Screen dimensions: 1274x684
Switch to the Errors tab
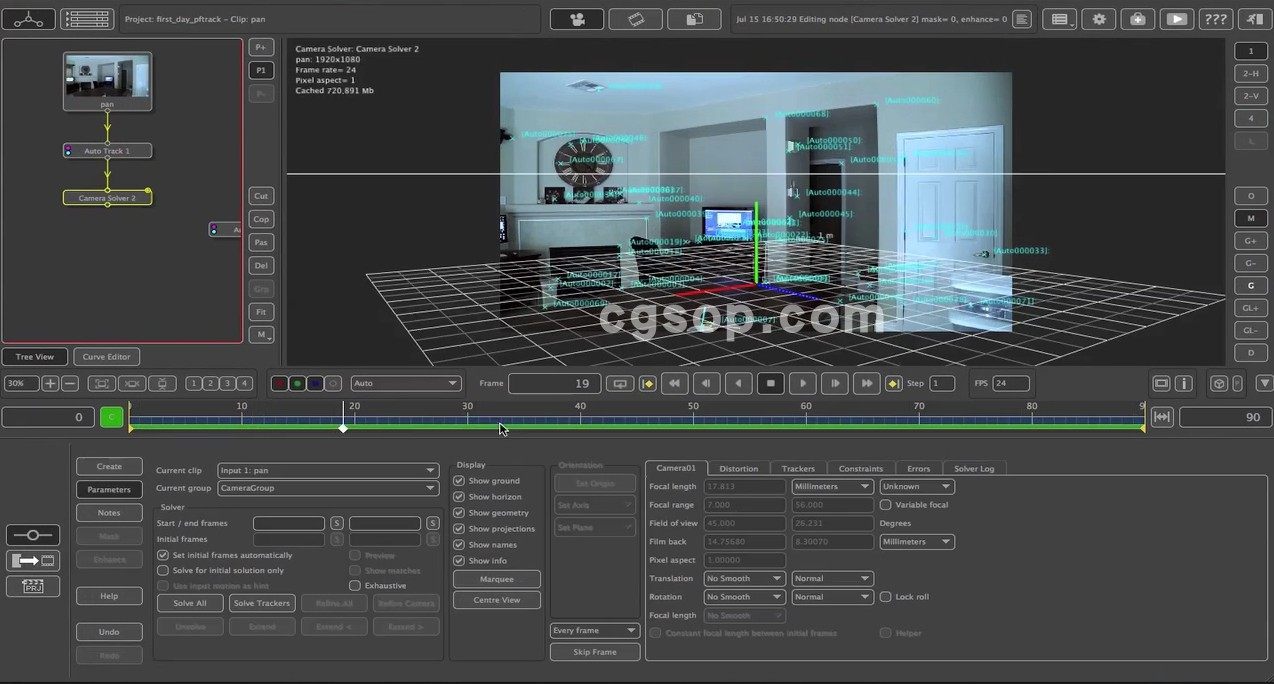point(918,468)
